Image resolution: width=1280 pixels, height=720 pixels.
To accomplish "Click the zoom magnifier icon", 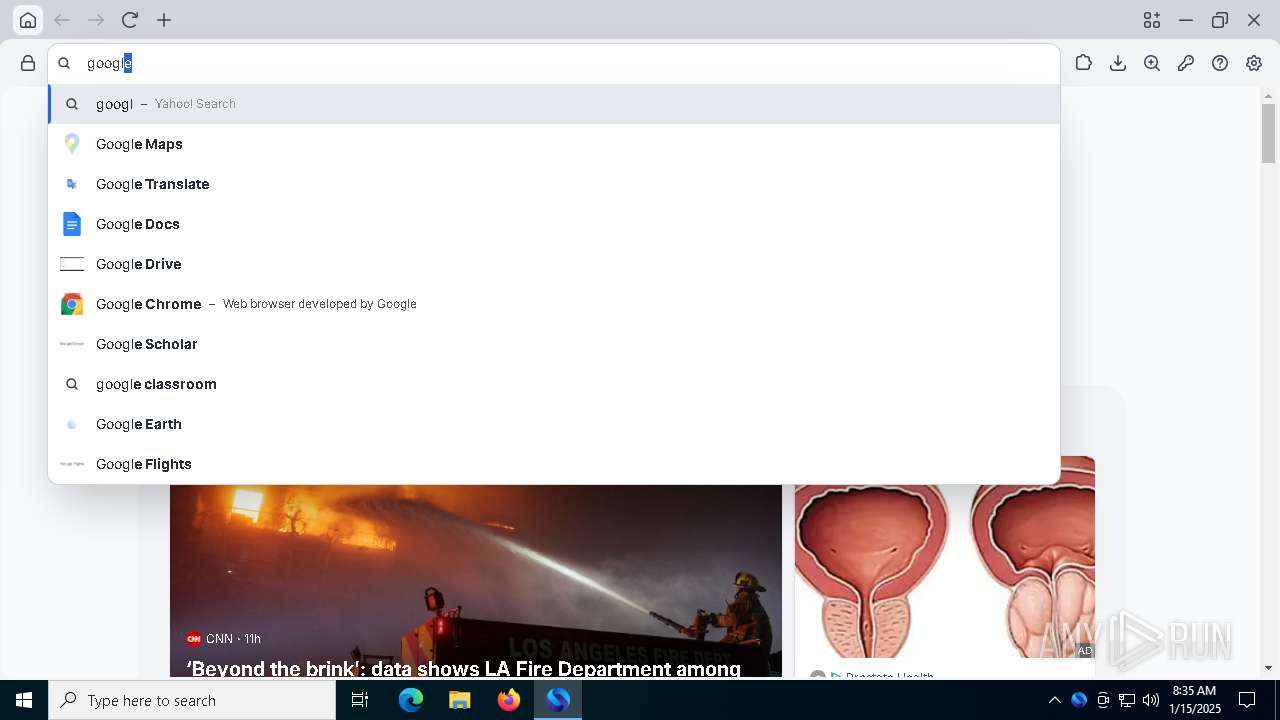I will (1152, 63).
